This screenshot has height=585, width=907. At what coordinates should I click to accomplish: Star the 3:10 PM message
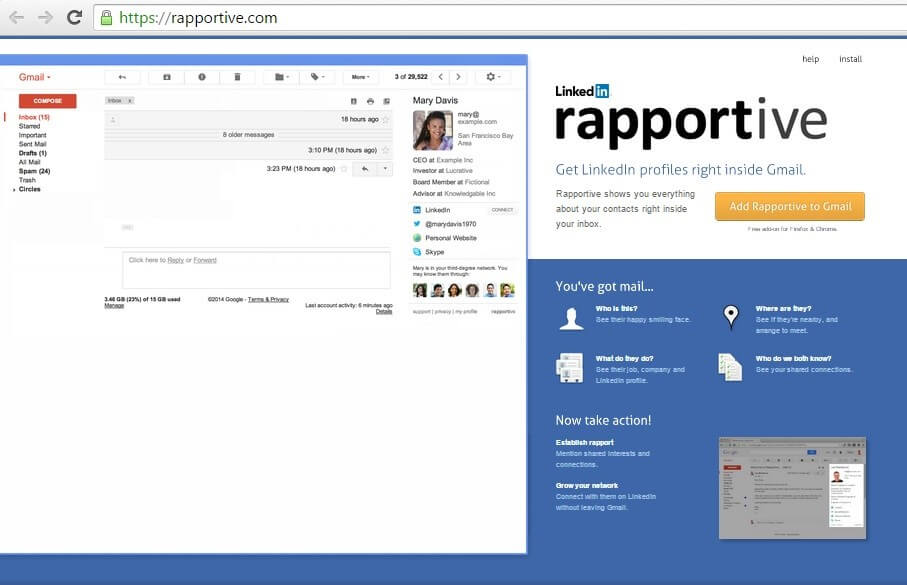[x=386, y=150]
